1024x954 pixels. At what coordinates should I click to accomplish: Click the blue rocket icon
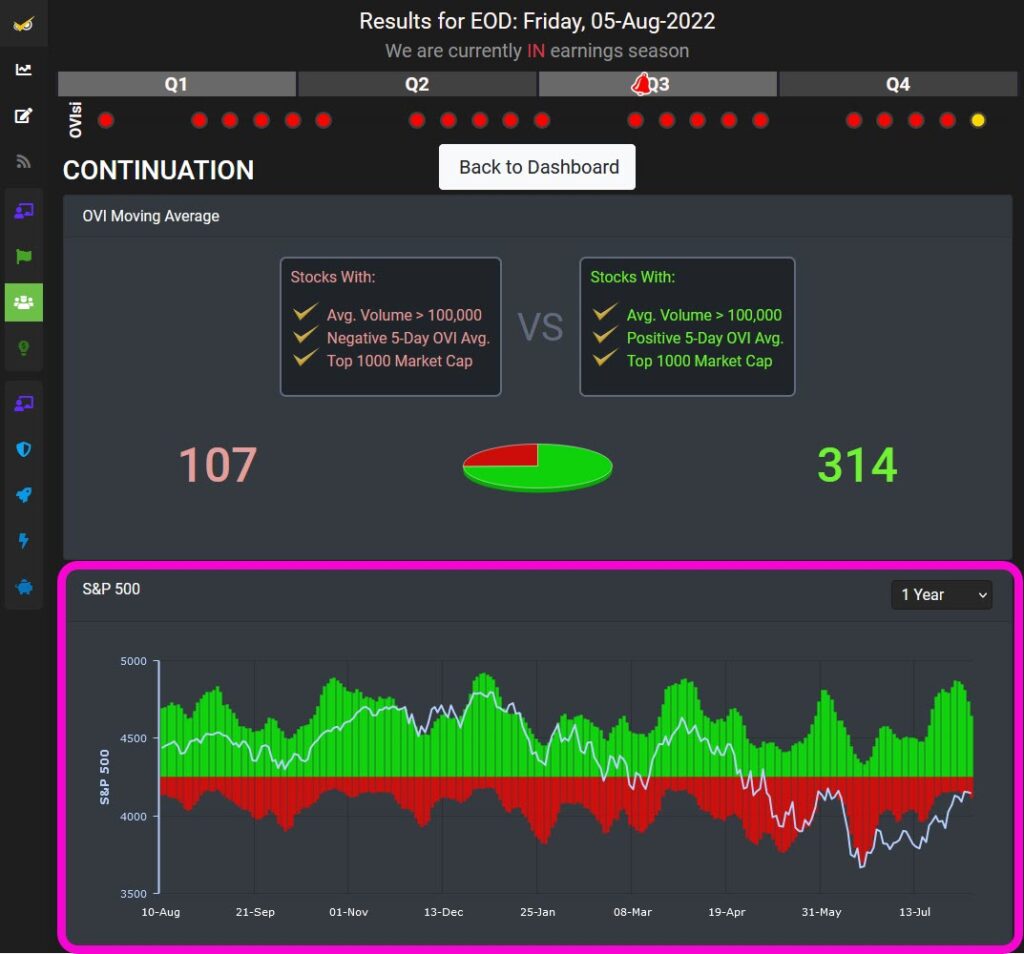pyautogui.click(x=23, y=495)
